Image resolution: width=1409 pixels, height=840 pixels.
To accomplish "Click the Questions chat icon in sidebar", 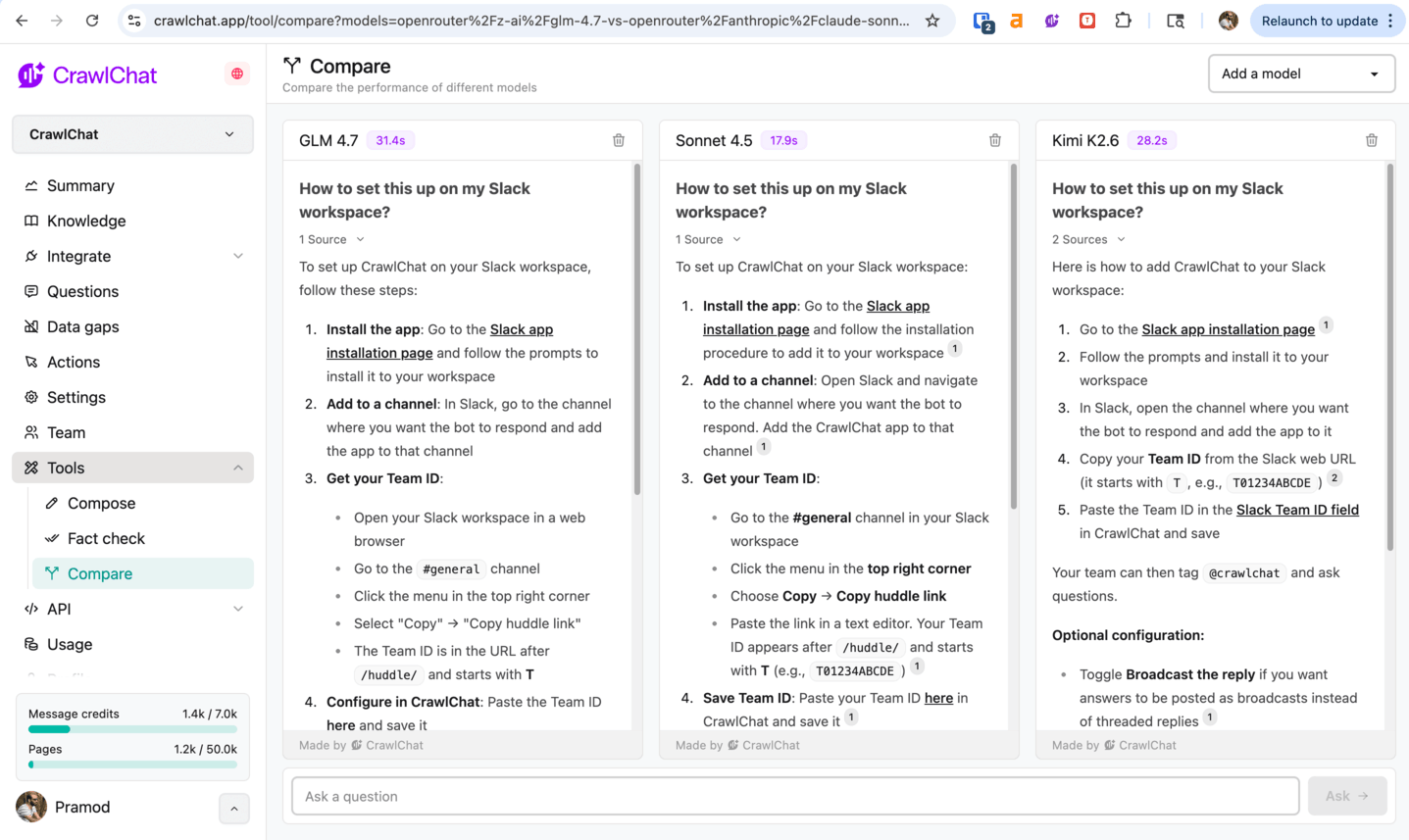I will tap(31, 291).
